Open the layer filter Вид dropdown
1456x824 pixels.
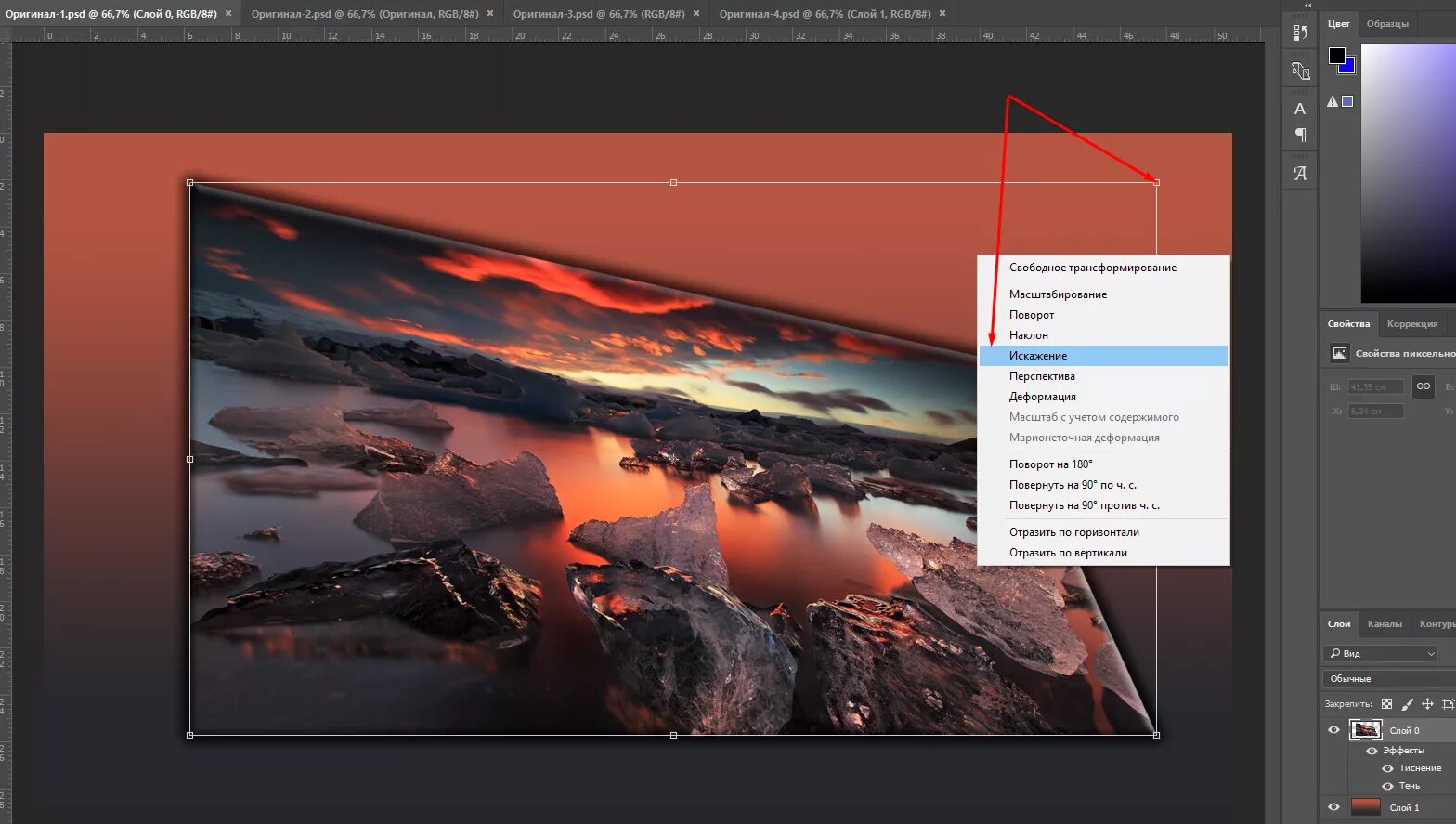click(x=1381, y=653)
